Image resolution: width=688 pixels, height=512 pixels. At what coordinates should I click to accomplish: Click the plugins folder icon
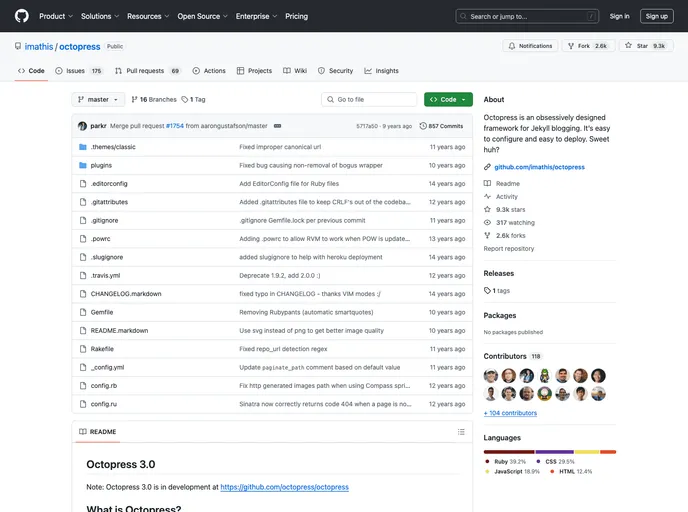click(x=82, y=165)
